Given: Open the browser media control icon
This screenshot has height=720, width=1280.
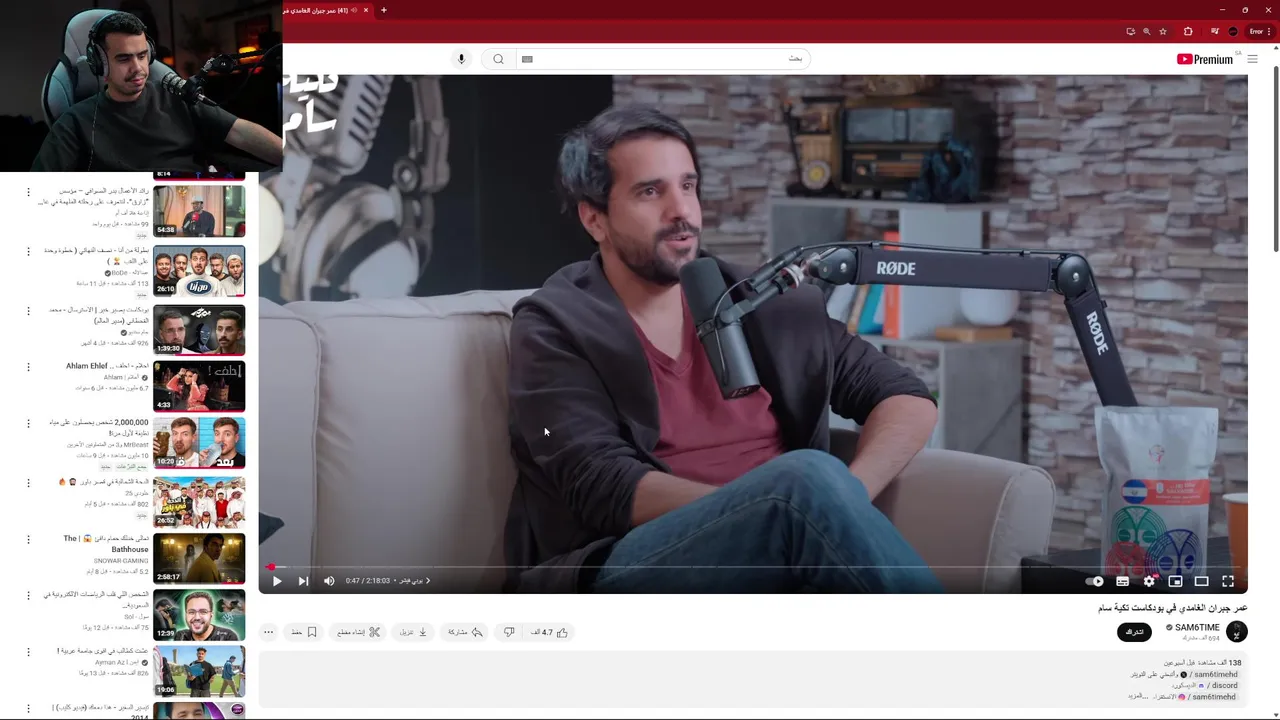Looking at the screenshot, I should (x=1214, y=31).
